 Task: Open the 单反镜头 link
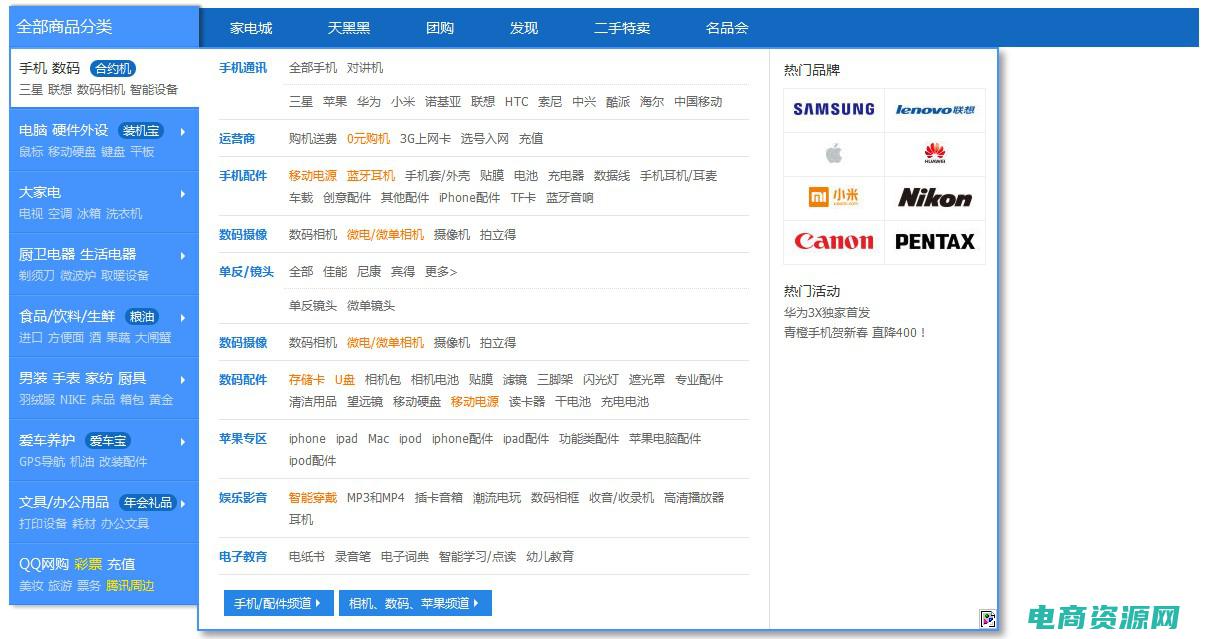point(313,306)
